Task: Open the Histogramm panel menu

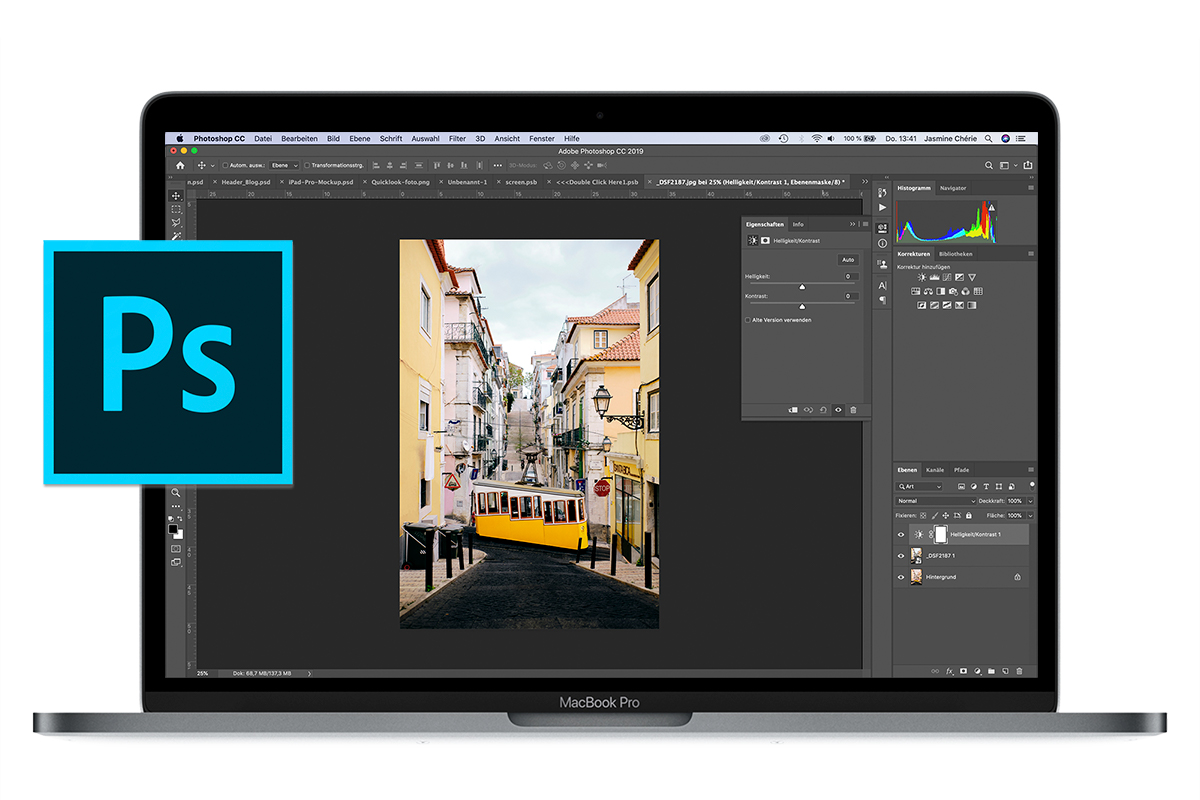Action: (x=1031, y=187)
